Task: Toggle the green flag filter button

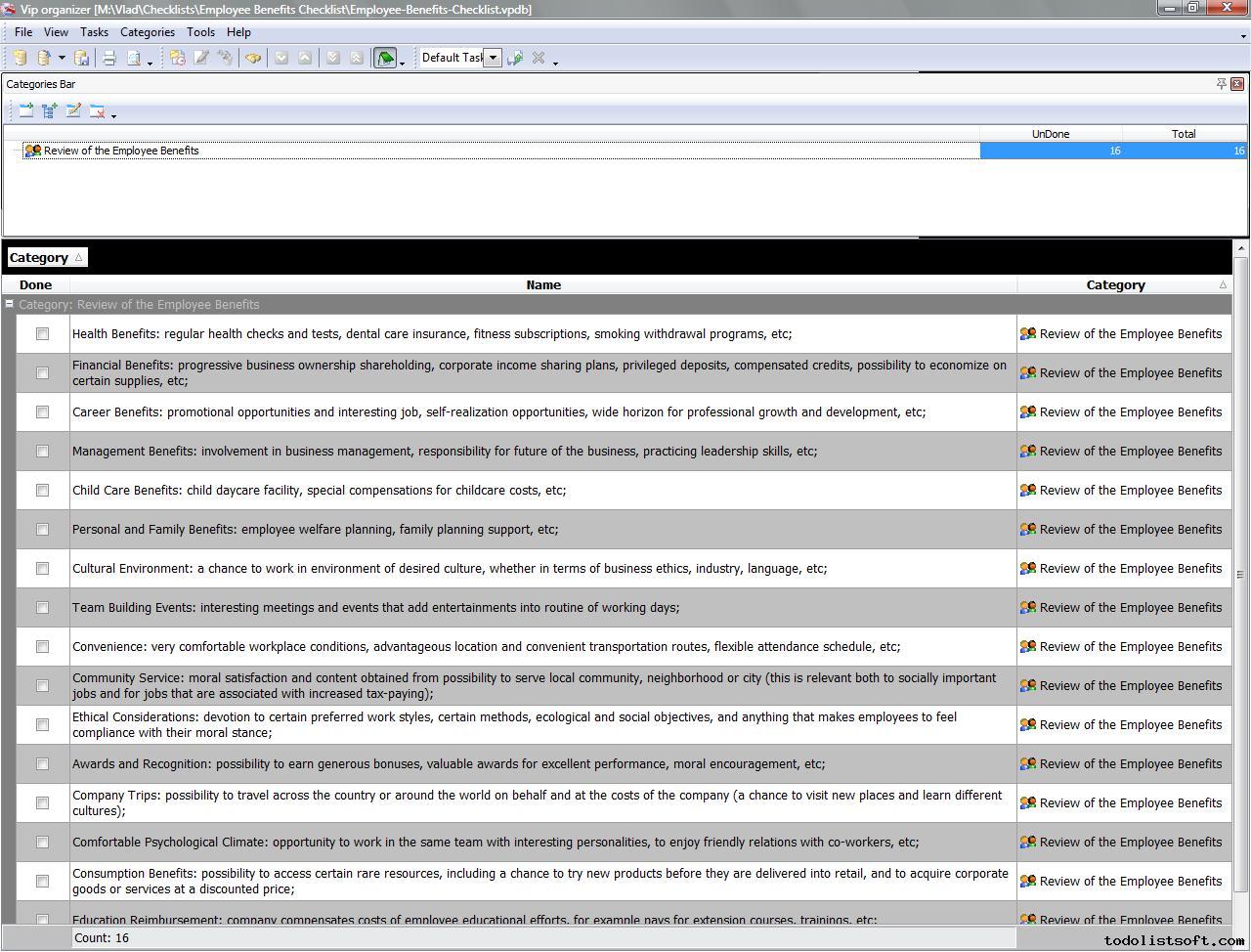Action: 385,59
